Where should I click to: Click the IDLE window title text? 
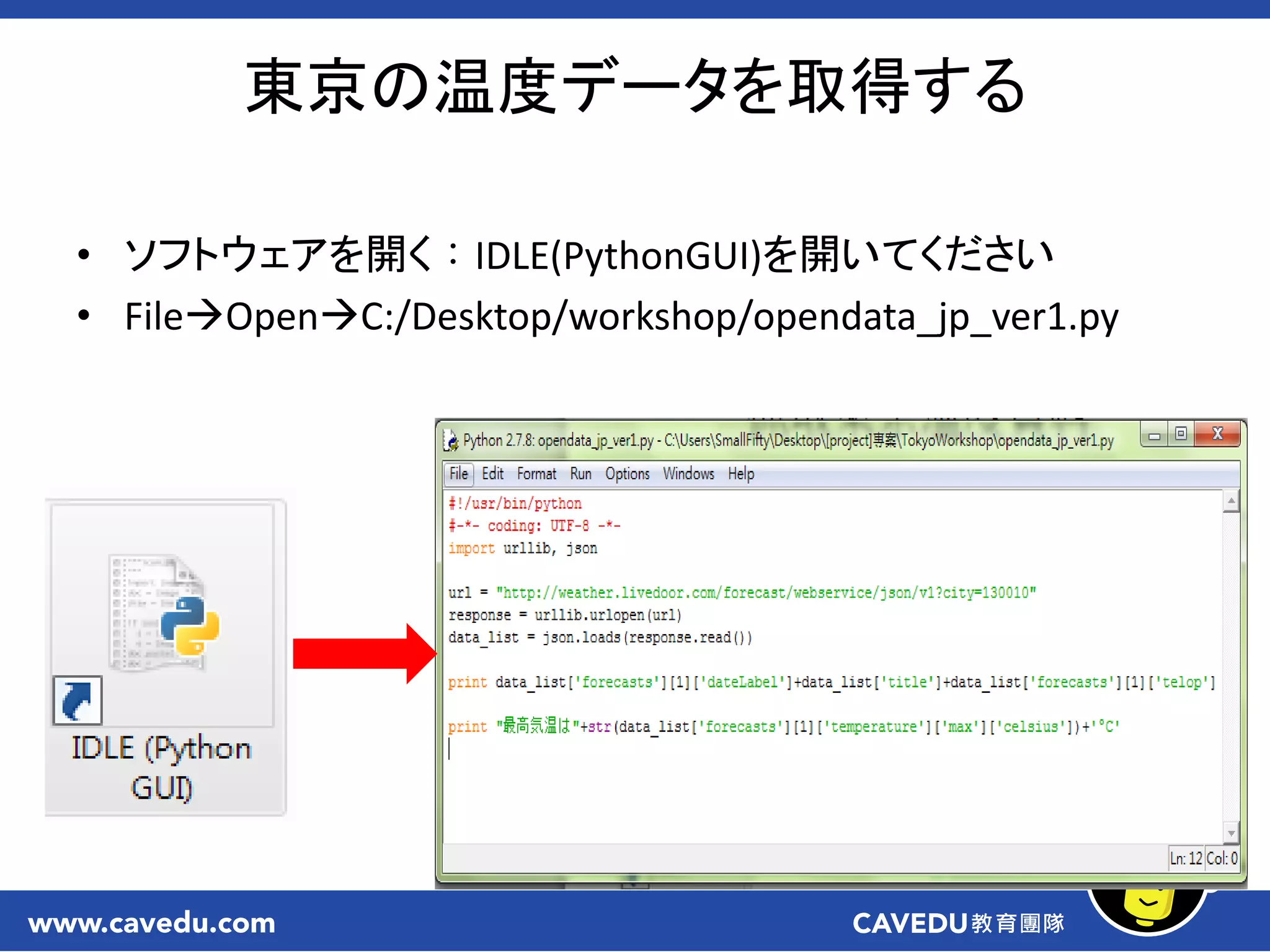[x=788, y=440]
